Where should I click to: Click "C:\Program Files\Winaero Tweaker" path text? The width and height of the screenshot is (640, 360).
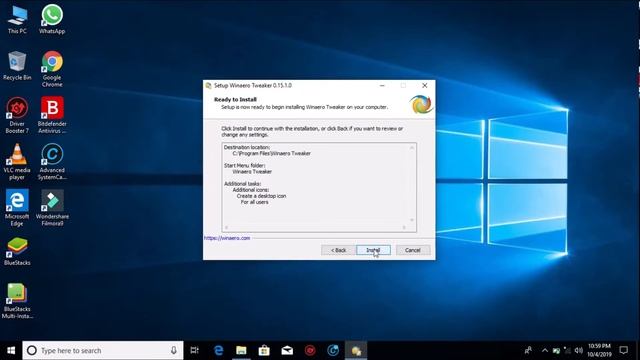(x=271, y=153)
